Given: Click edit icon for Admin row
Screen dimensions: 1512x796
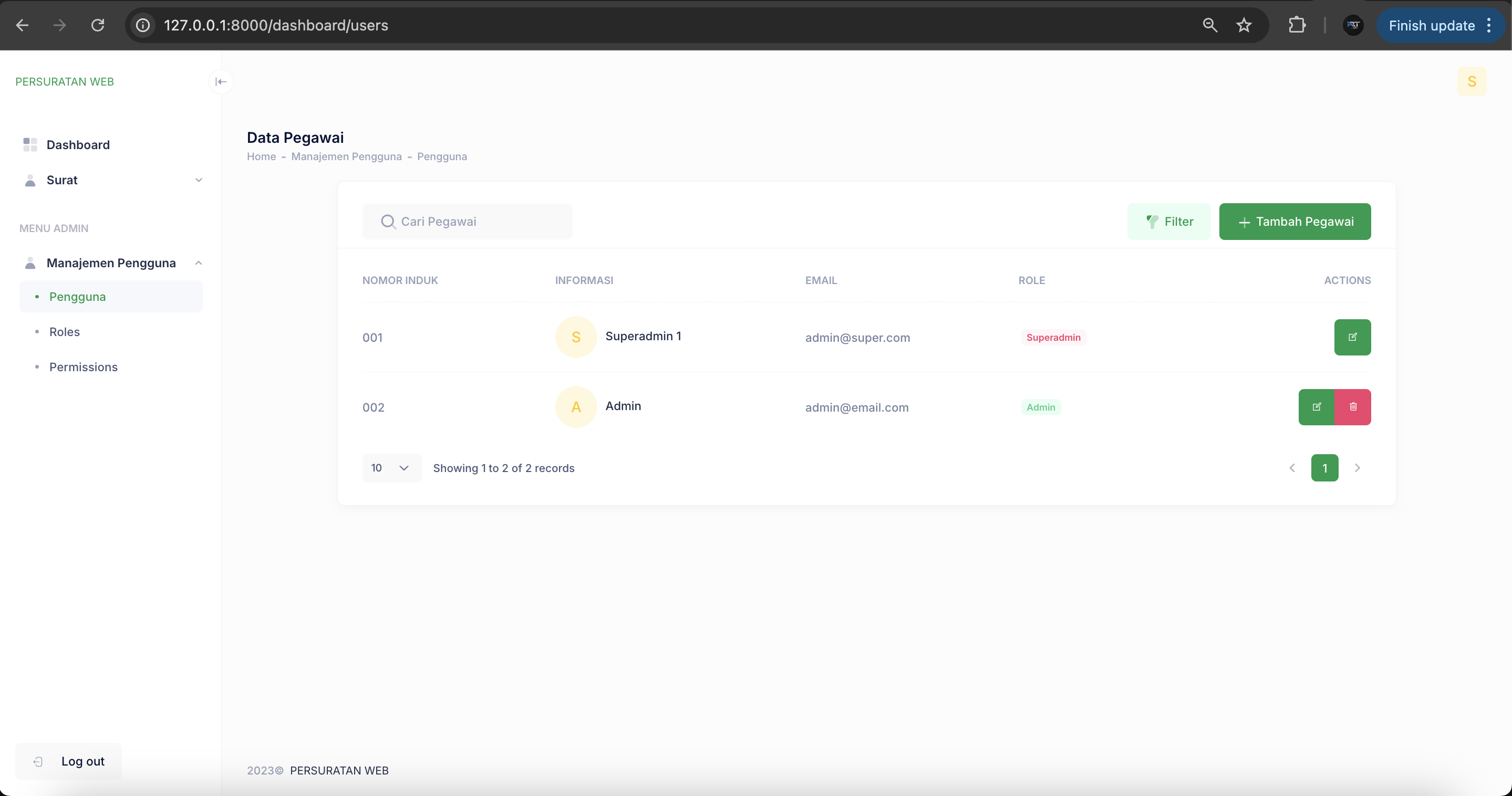Looking at the screenshot, I should pos(1316,406).
